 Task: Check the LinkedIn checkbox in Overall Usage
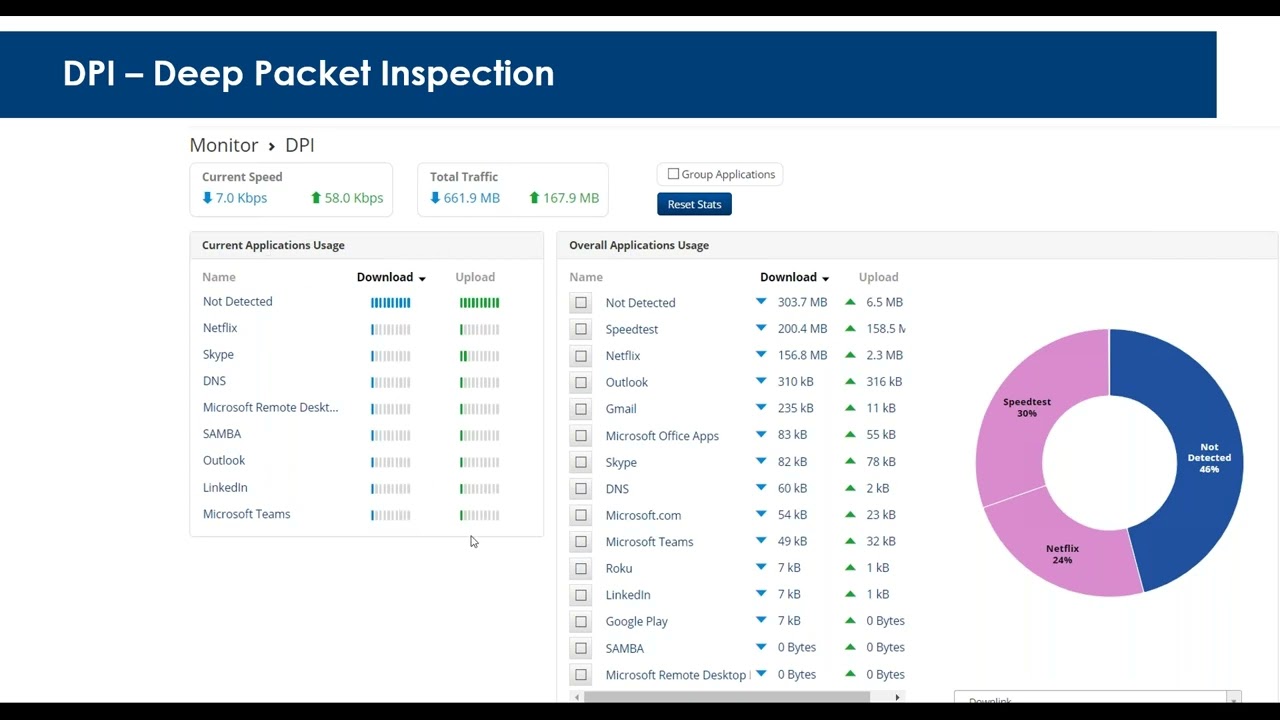click(581, 595)
